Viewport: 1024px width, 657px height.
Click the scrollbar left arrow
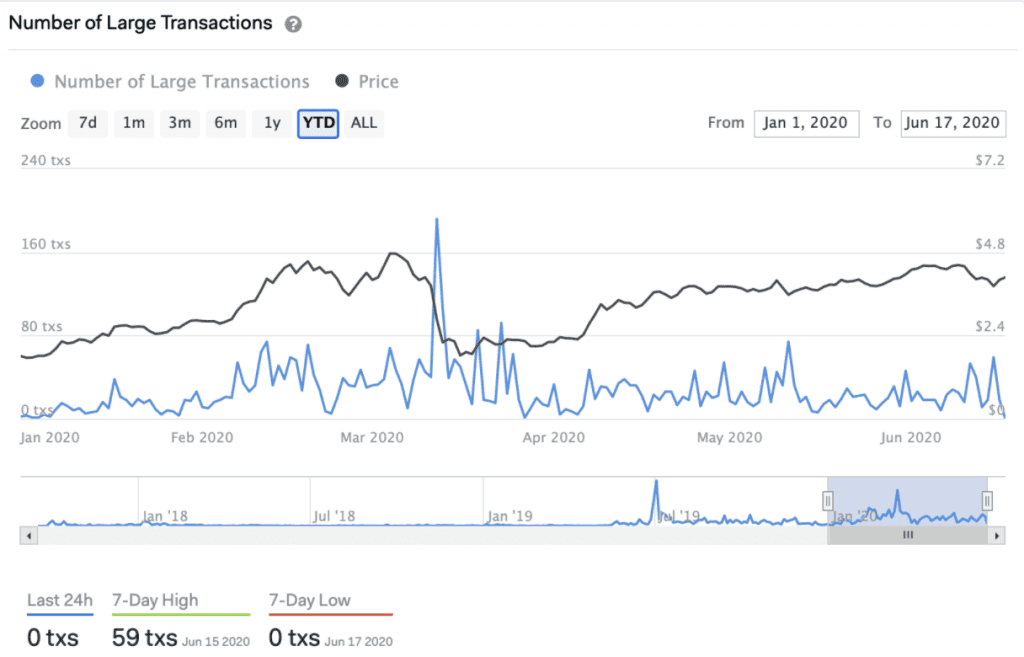tap(29, 536)
